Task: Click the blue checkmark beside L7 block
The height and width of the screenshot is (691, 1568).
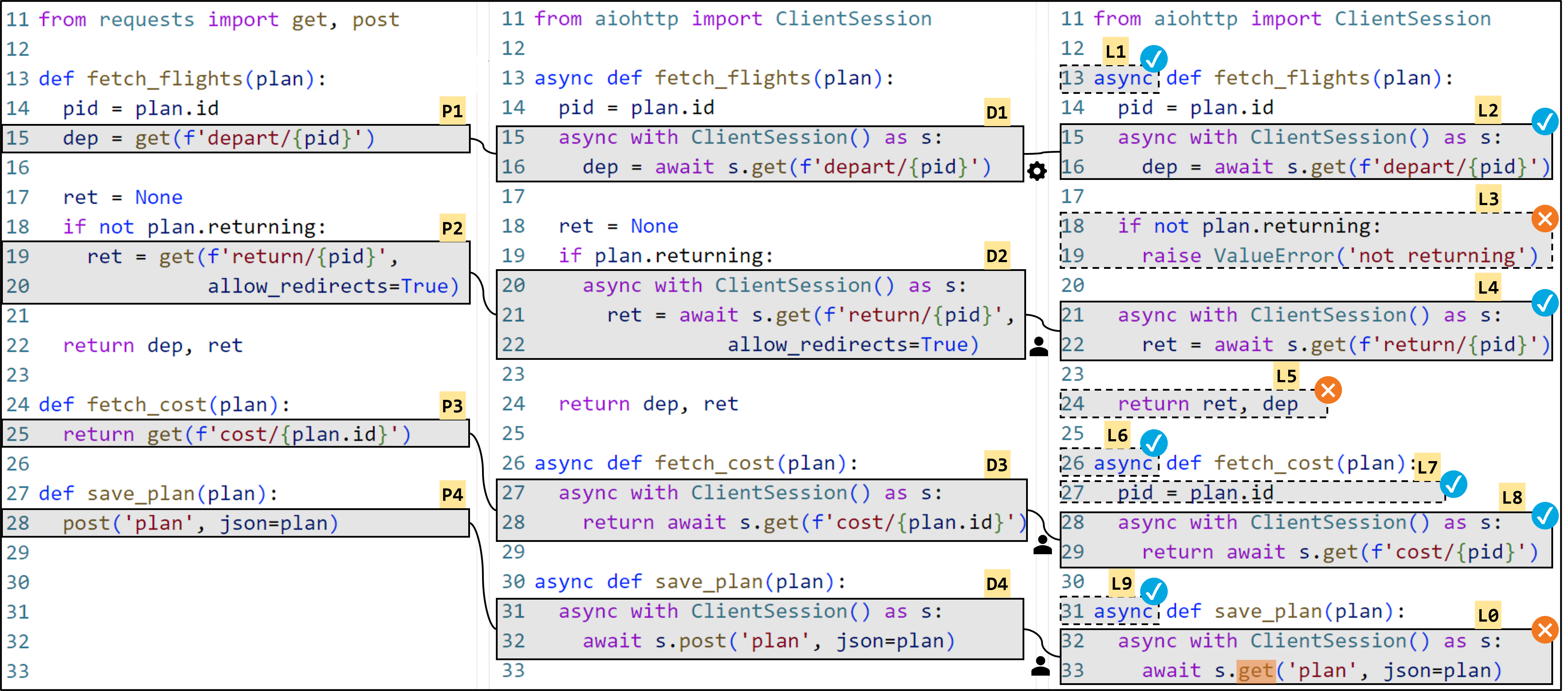Action: click(1454, 484)
